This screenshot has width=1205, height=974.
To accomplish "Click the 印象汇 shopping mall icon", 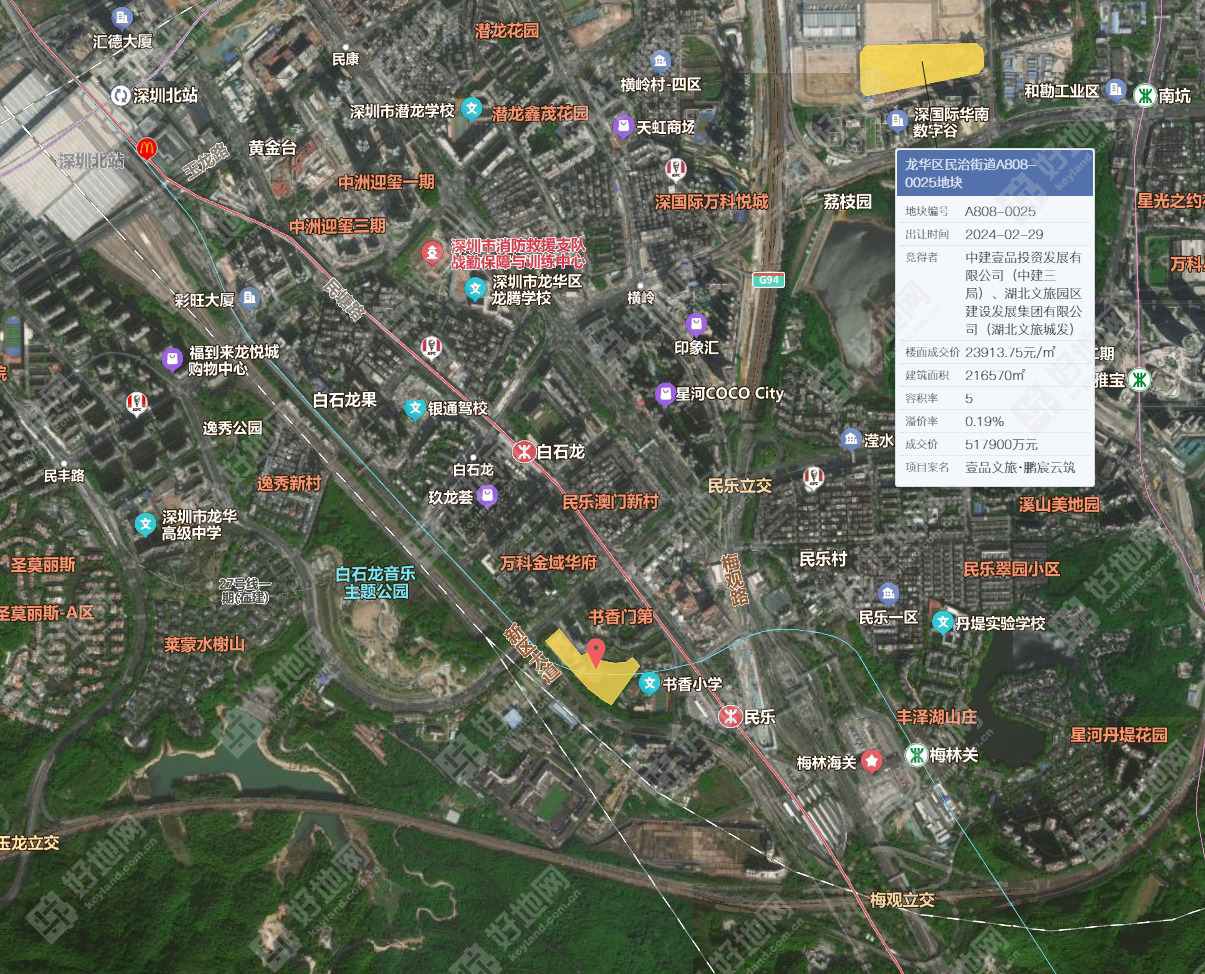I will (x=696, y=324).
